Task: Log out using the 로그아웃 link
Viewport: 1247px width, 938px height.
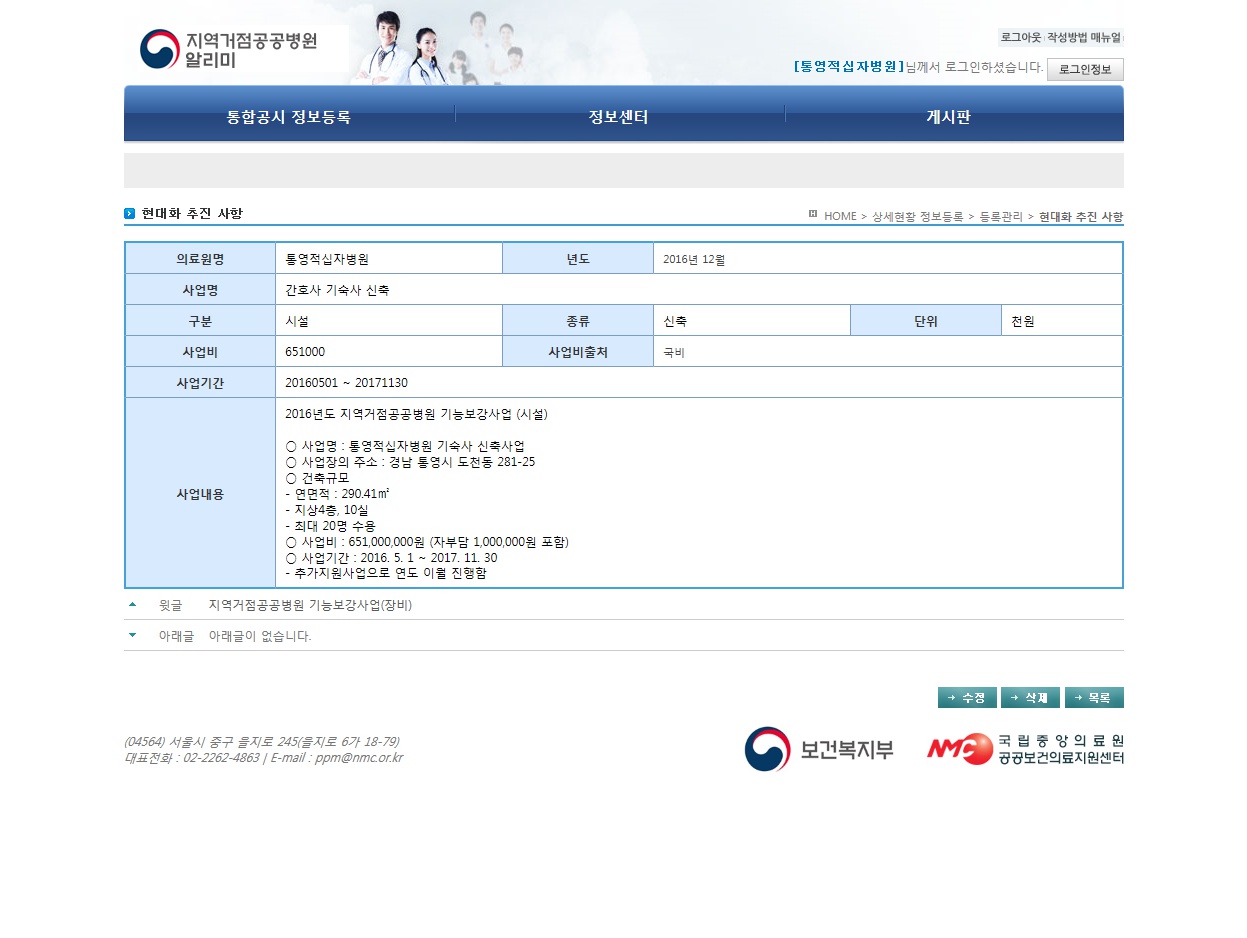Action: click(x=1020, y=37)
